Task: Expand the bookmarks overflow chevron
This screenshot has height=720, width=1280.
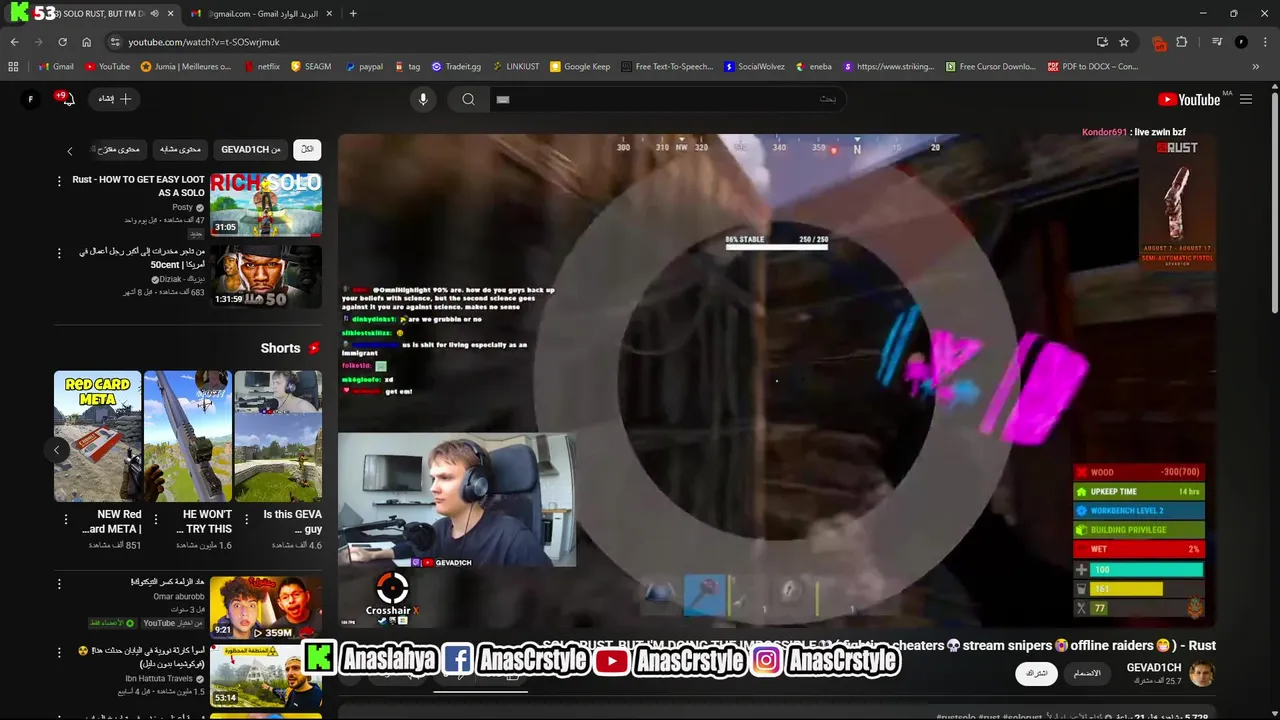Action: click(1256, 67)
